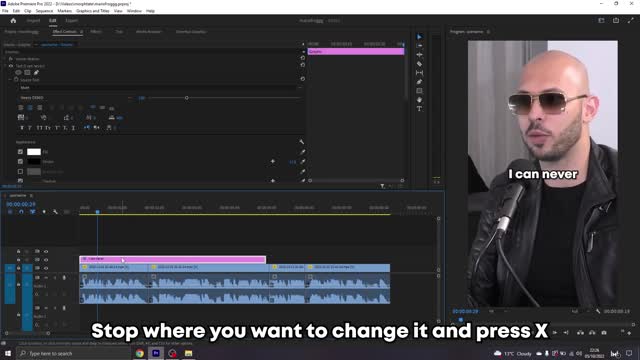Screen dimensions: 640x360
Task: Add Marker in Timeline
Action: [x=44, y=212]
